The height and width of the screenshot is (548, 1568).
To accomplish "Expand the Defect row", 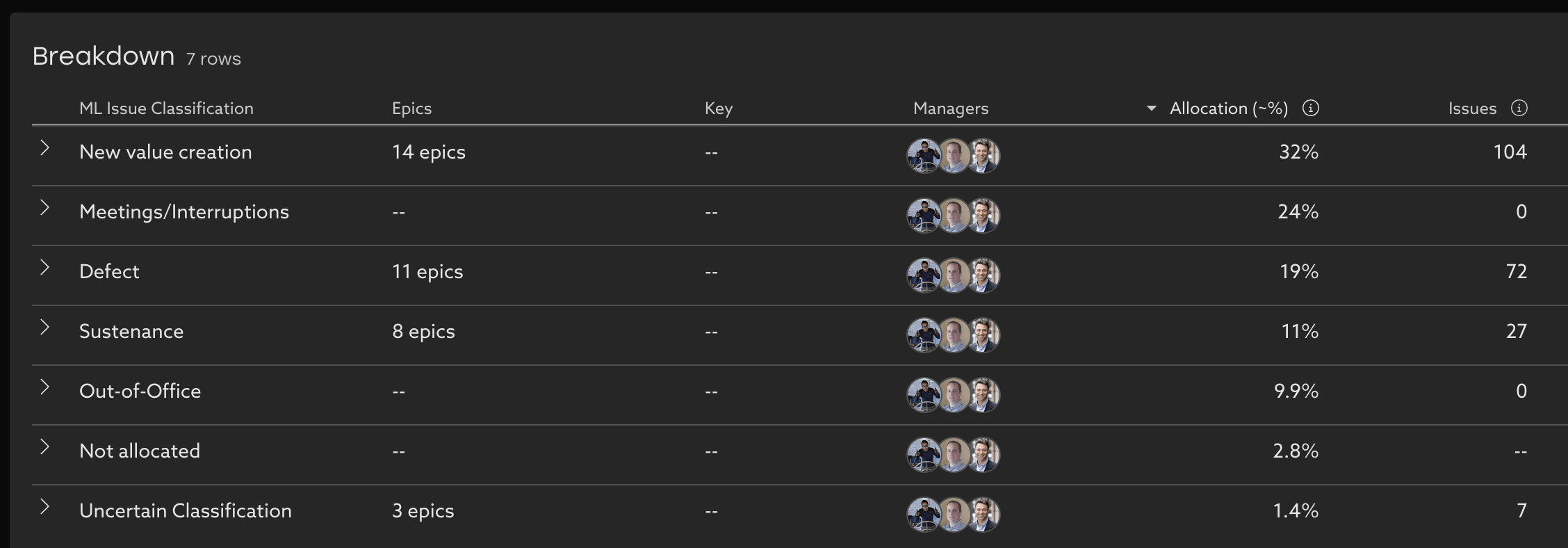I will (x=44, y=267).
